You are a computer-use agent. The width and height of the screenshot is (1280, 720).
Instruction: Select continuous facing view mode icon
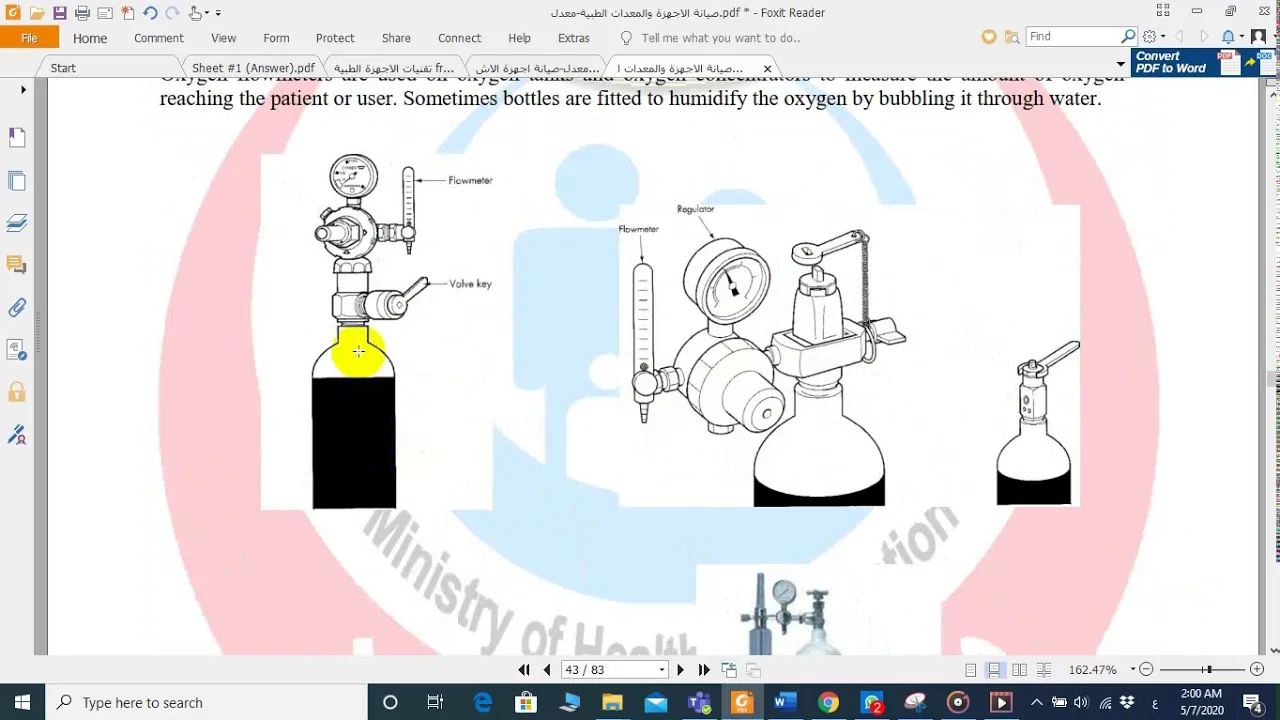(1043, 670)
